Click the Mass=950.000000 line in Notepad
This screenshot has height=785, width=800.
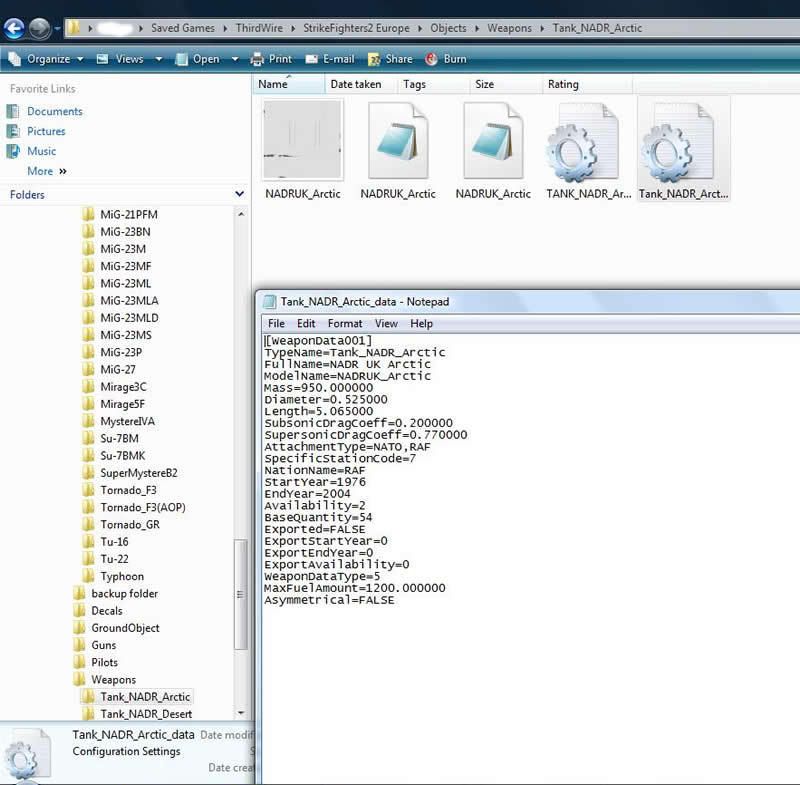pyautogui.click(x=318, y=388)
